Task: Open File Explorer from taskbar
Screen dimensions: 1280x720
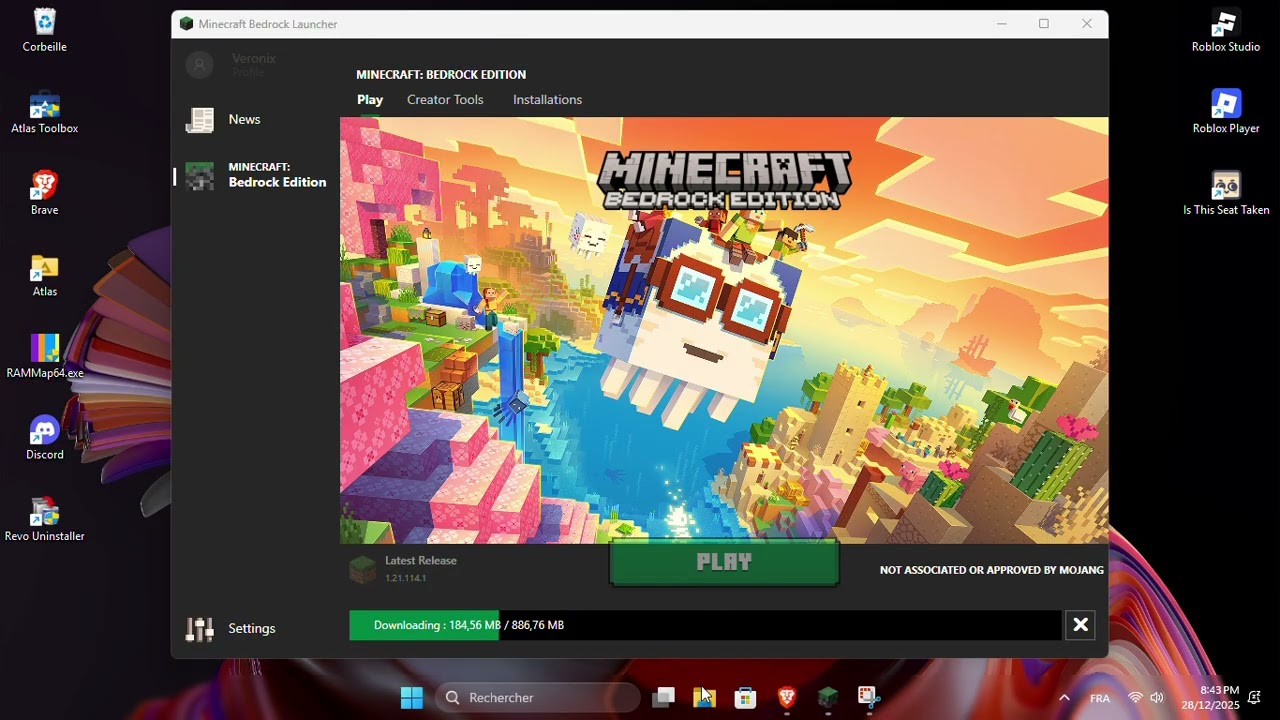Action: (x=704, y=698)
